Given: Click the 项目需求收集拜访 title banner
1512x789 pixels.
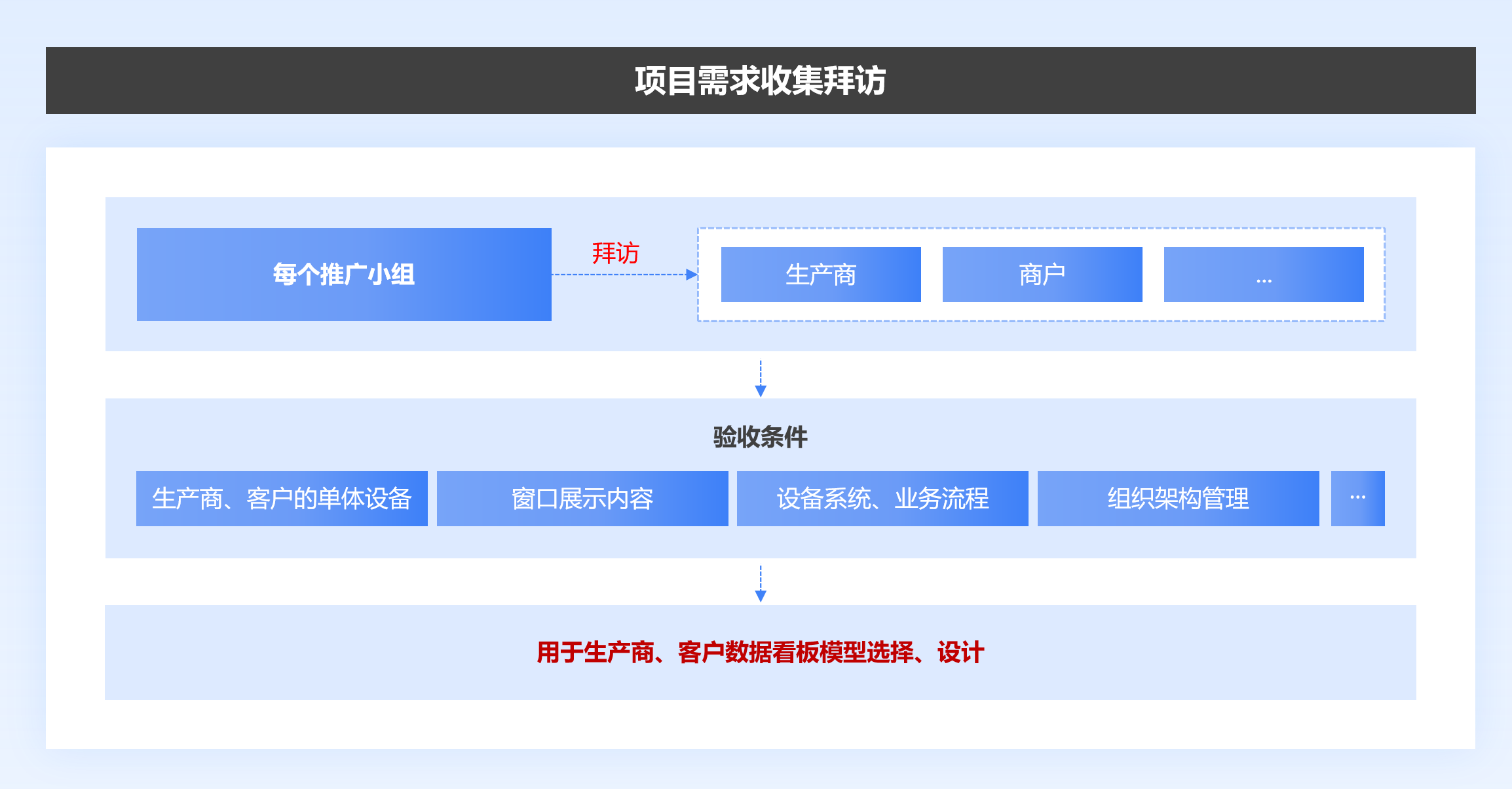Looking at the screenshot, I should click(760, 81).
